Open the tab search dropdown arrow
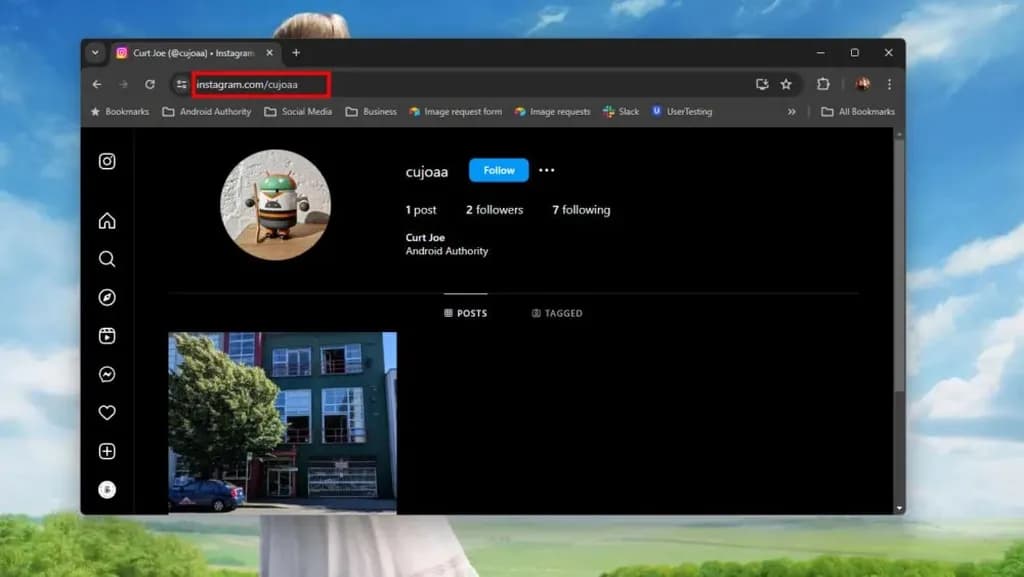1024x577 pixels. (95, 53)
